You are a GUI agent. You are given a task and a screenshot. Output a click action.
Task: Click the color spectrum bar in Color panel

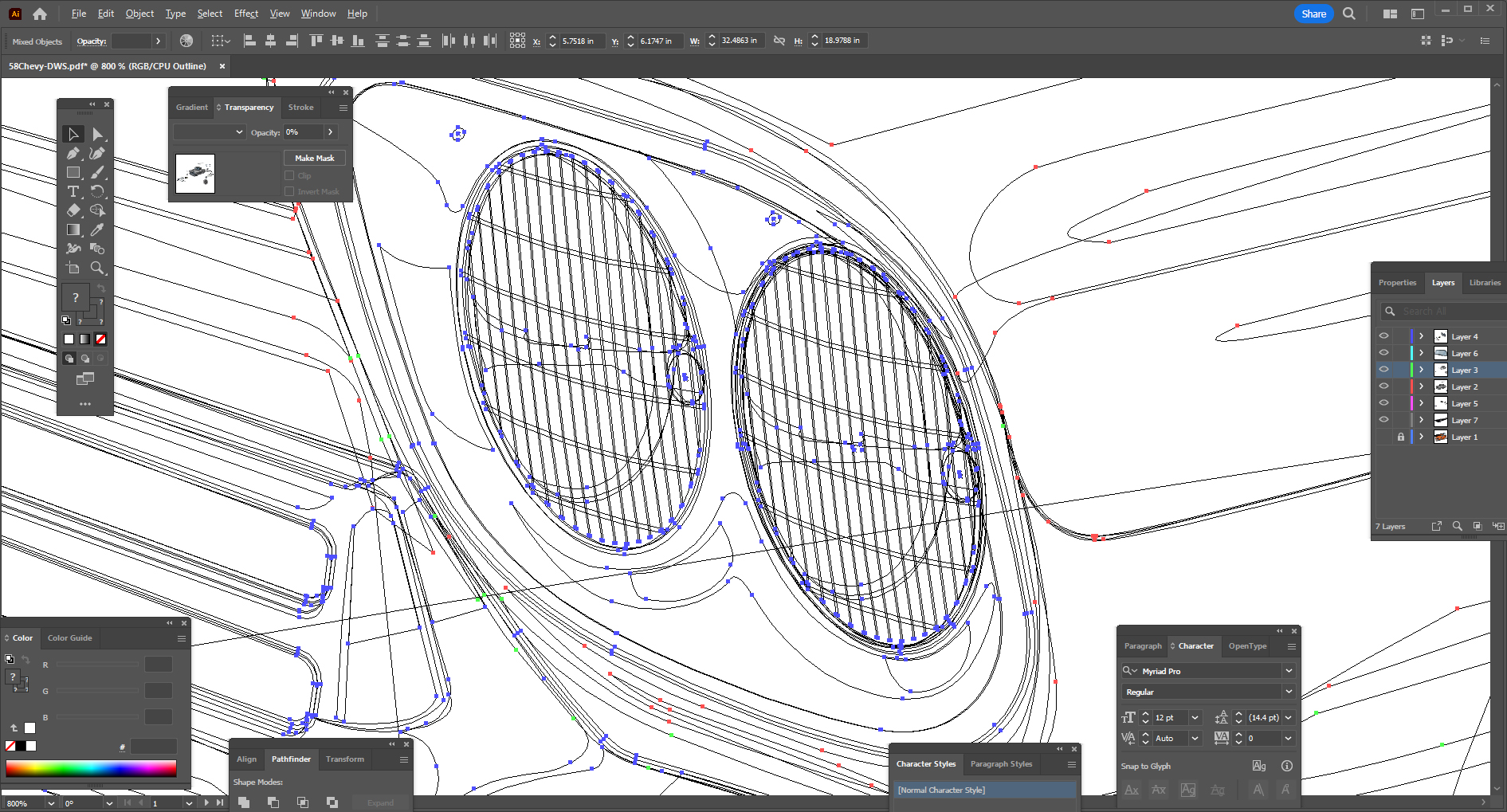tap(91, 768)
